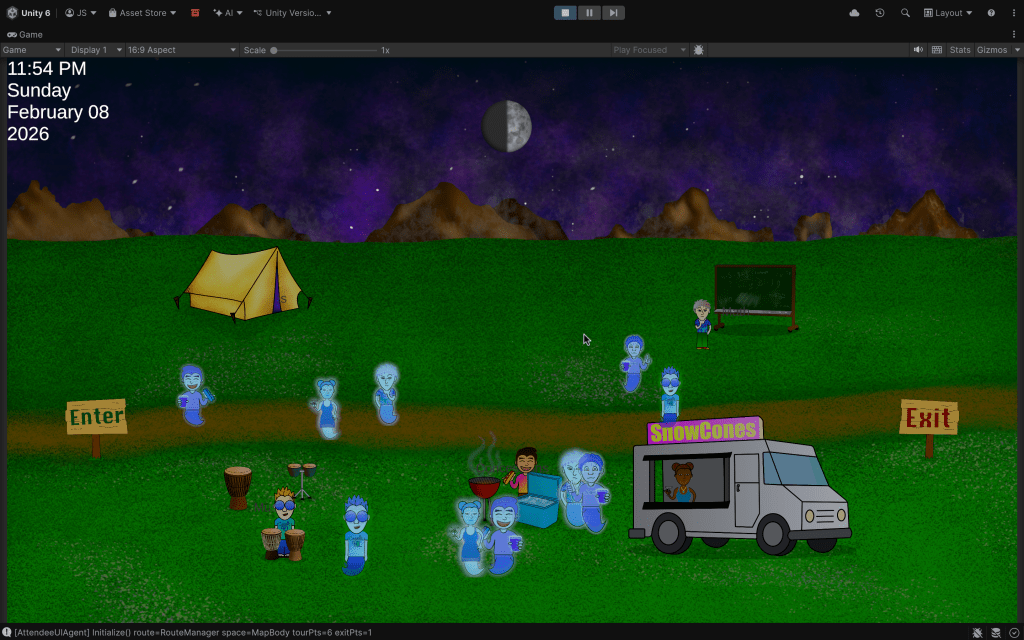Click the red package notification icon
1024x640 pixels.
pos(195,13)
